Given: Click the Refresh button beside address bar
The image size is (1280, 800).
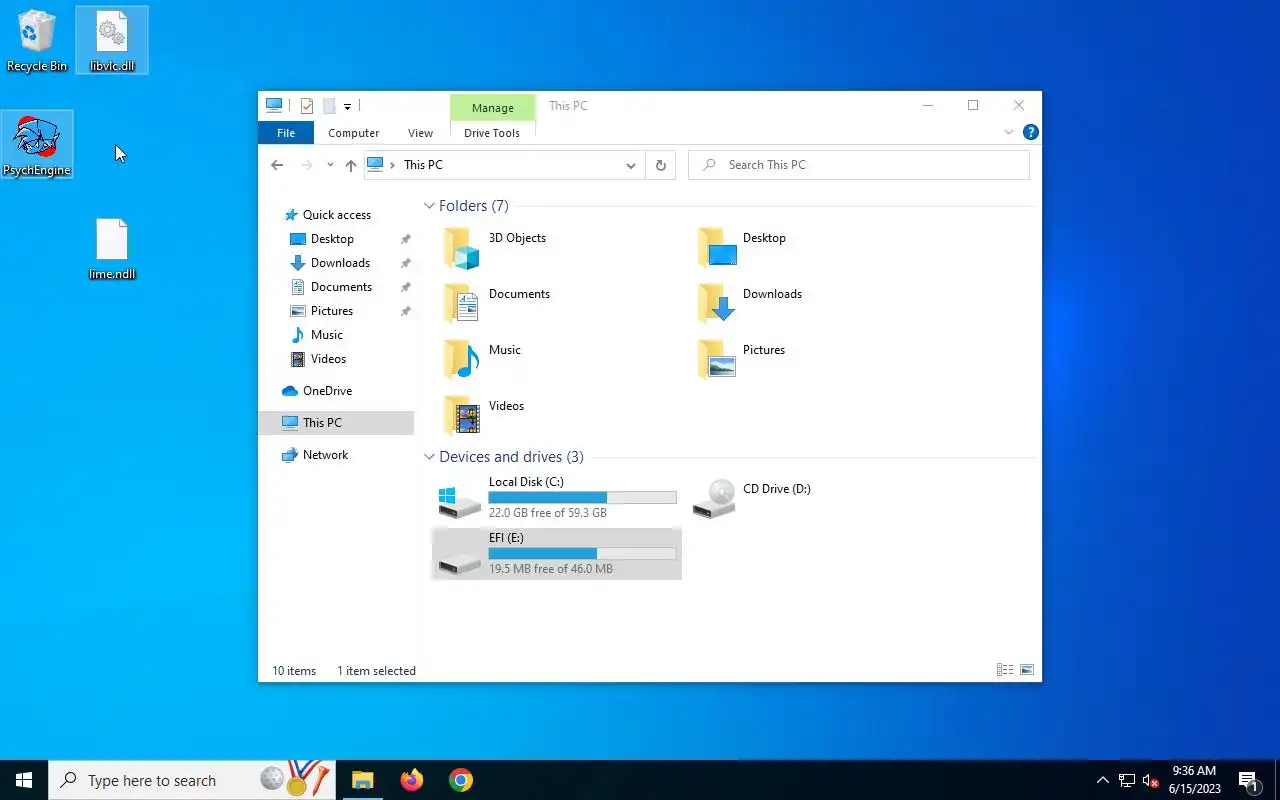Looking at the screenshot, I should click(x=660, y=165).
